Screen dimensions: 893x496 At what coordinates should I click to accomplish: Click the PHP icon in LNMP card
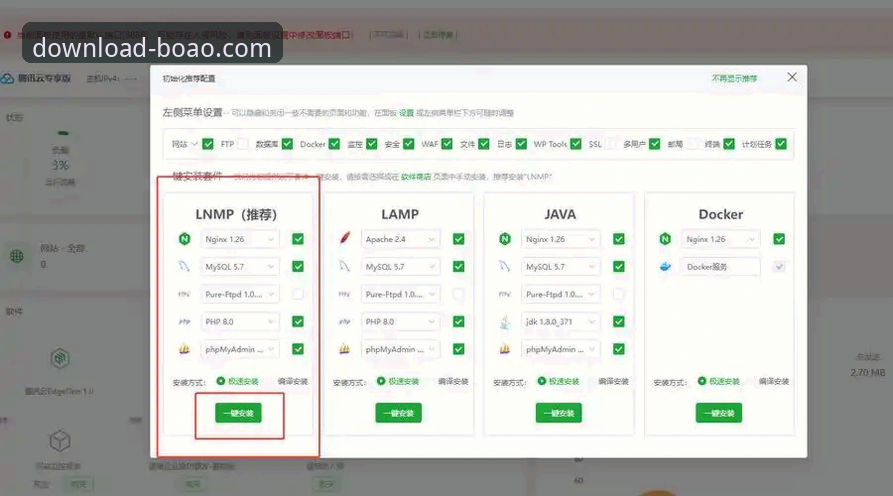coord(185,322)
